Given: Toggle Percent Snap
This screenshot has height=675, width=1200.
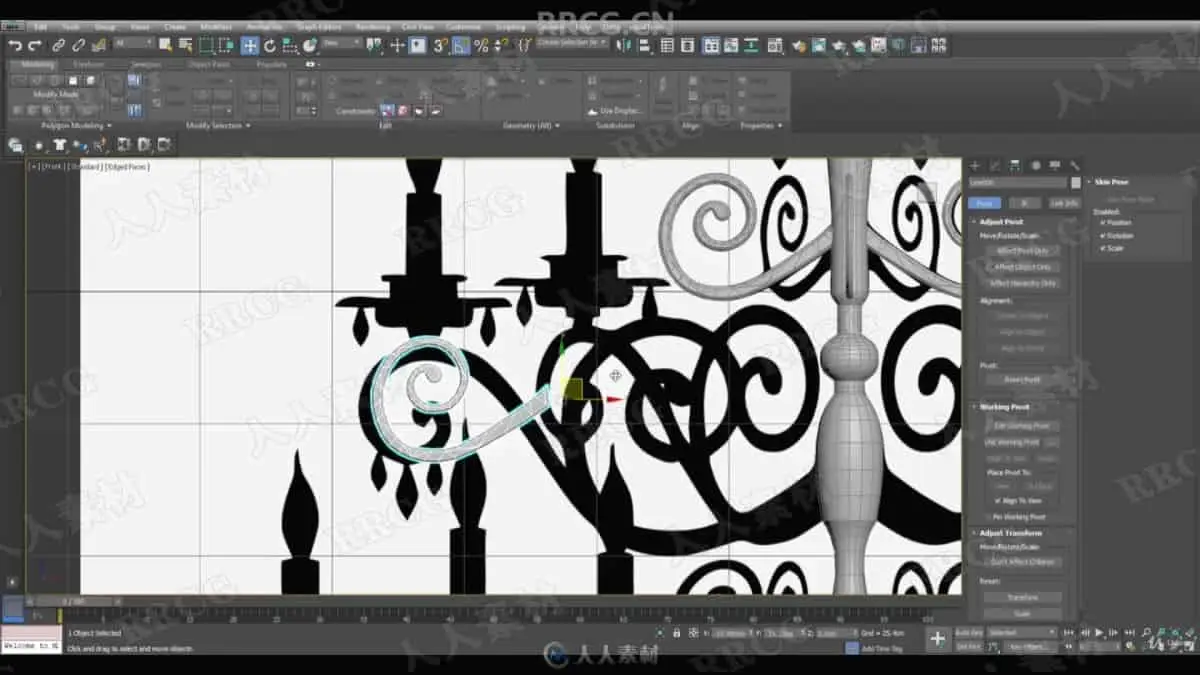Looking at the screenshot, I should (481, 45).
